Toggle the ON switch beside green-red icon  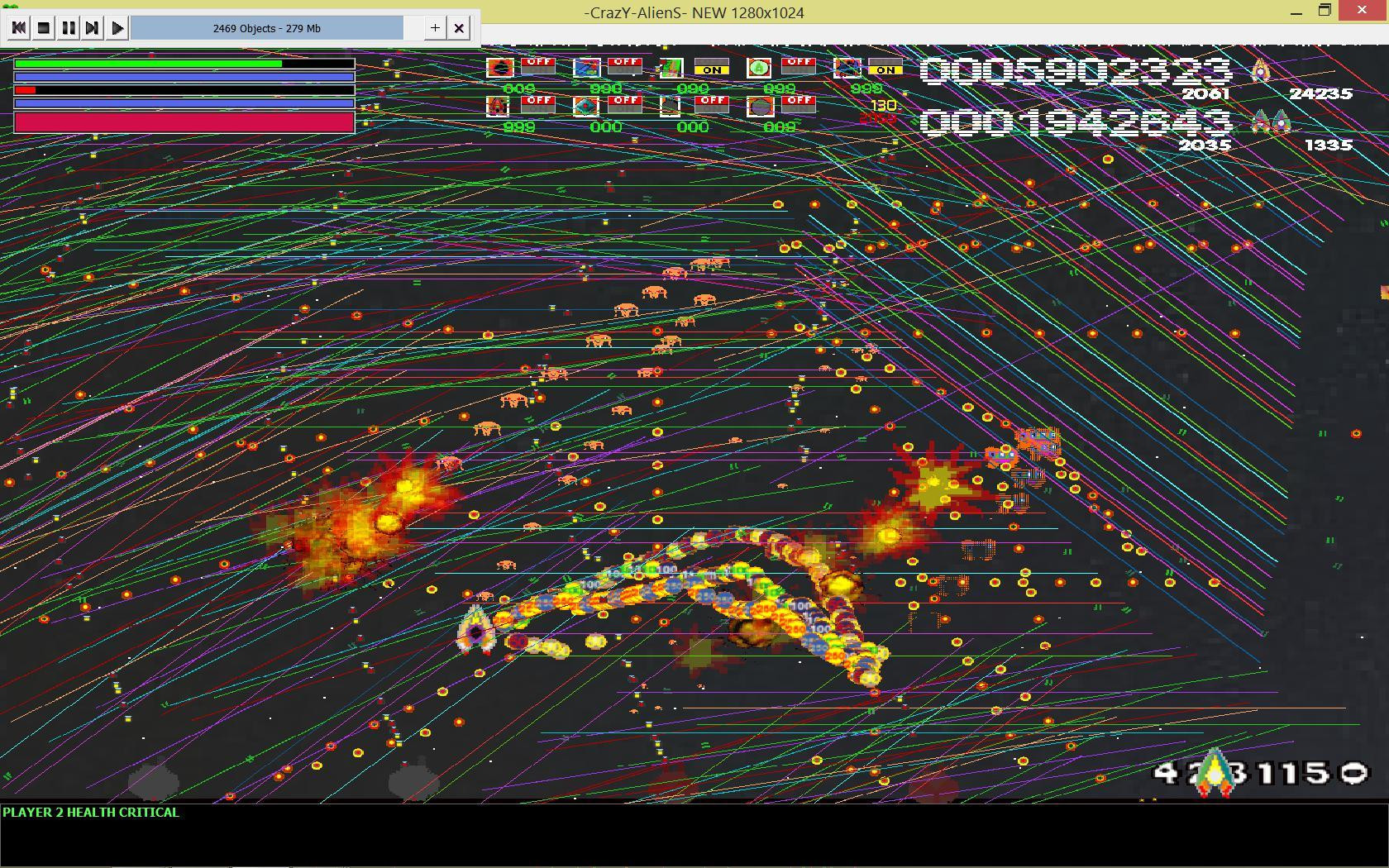pyautogui.click(x=711, y=66)
